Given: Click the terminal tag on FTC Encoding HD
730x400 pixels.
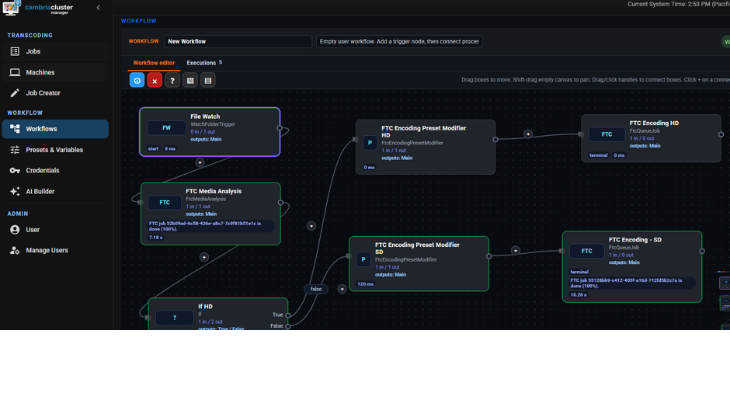Looking at the screenshot, I should pyautogui.click(x=598, y=156).
